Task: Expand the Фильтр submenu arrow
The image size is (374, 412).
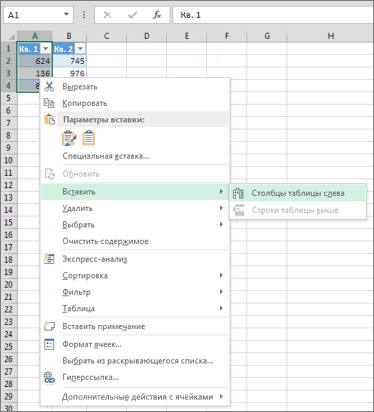Action: (221, 292)
